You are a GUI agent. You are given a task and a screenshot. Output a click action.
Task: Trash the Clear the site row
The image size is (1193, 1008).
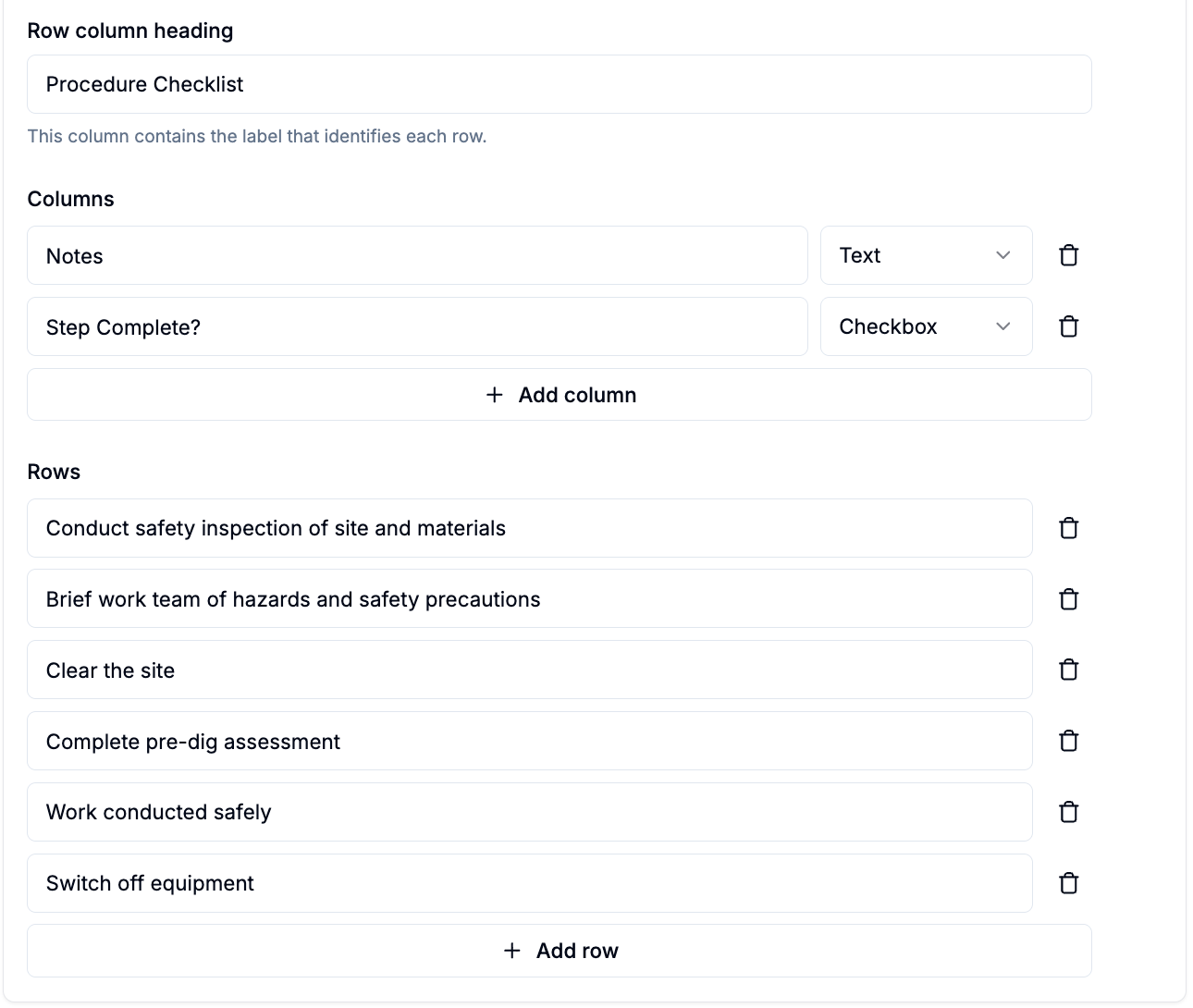pyautogui.click(x=1068, y=670)
